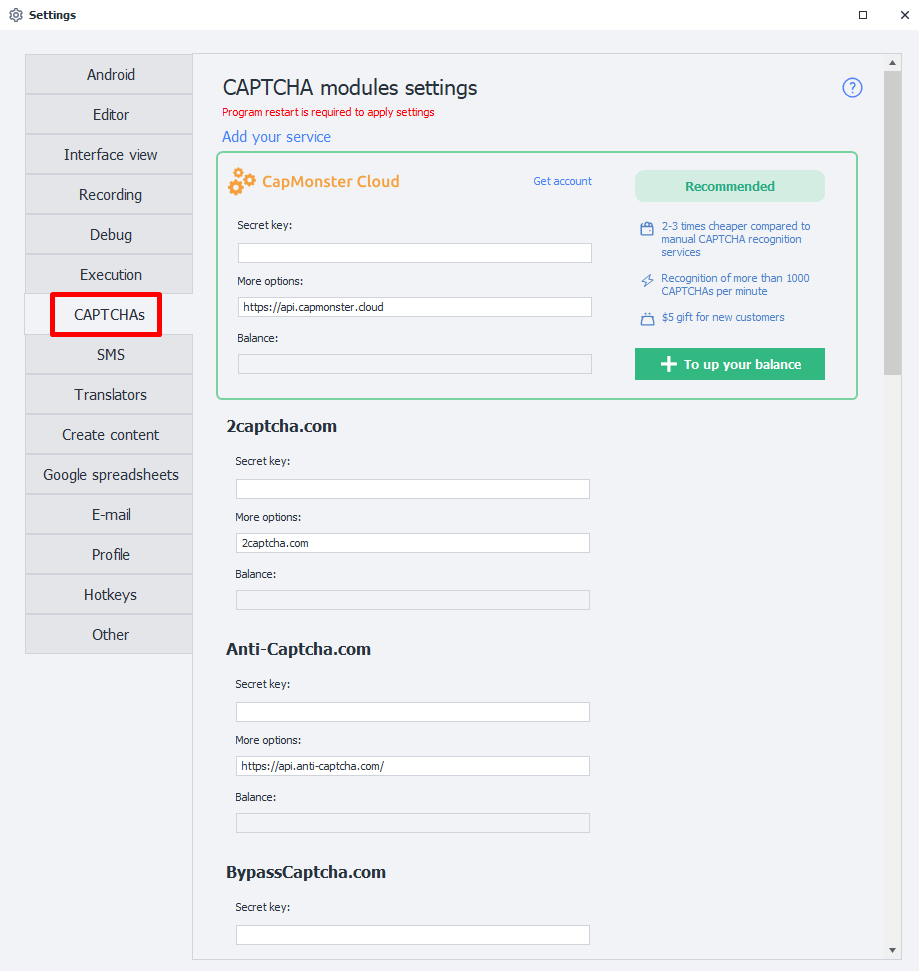This screenshot has width=919, height=971.
Task: Click the cheaper pricing bag icon
Action: [646, 228]
